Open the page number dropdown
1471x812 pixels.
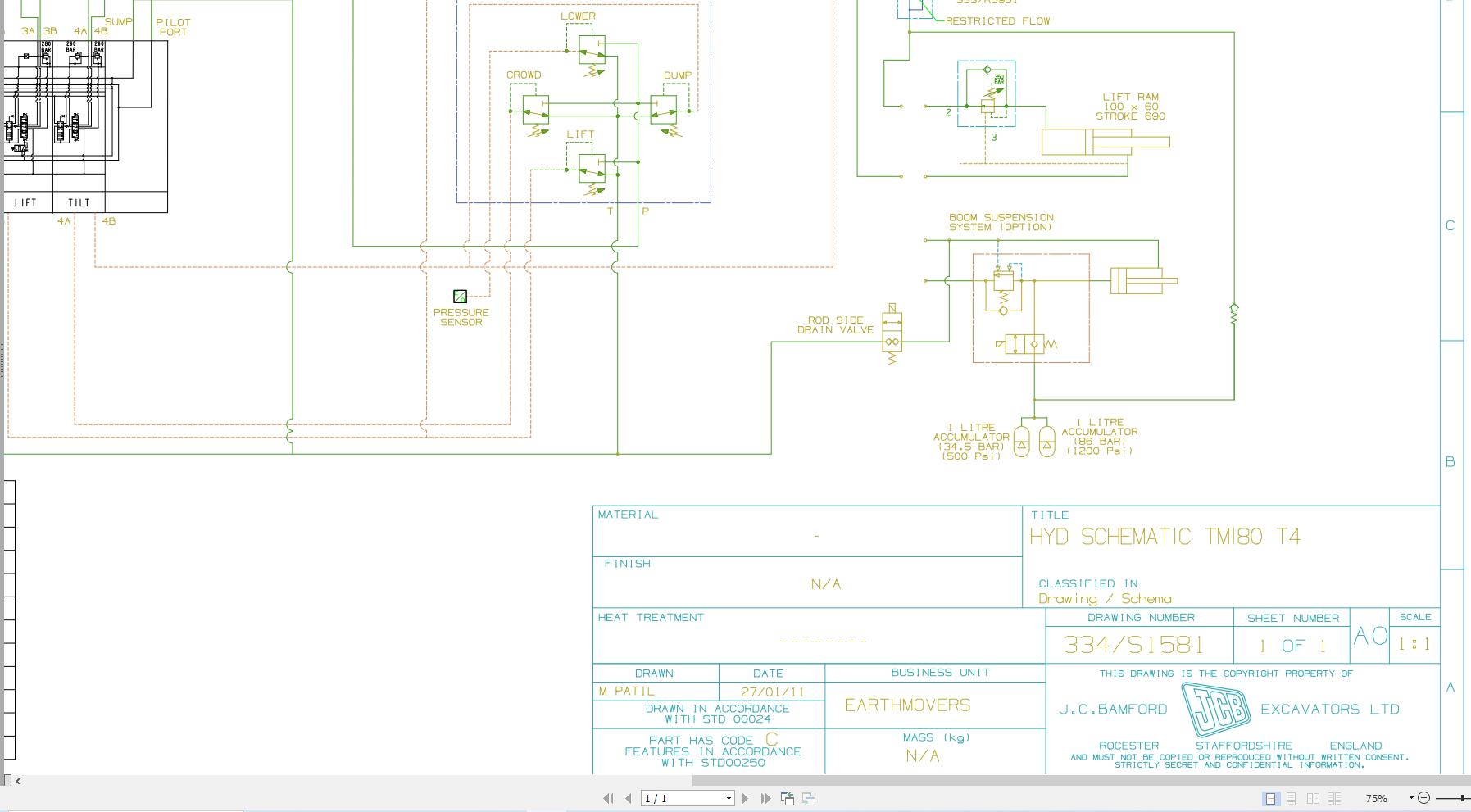coord(729,798)
